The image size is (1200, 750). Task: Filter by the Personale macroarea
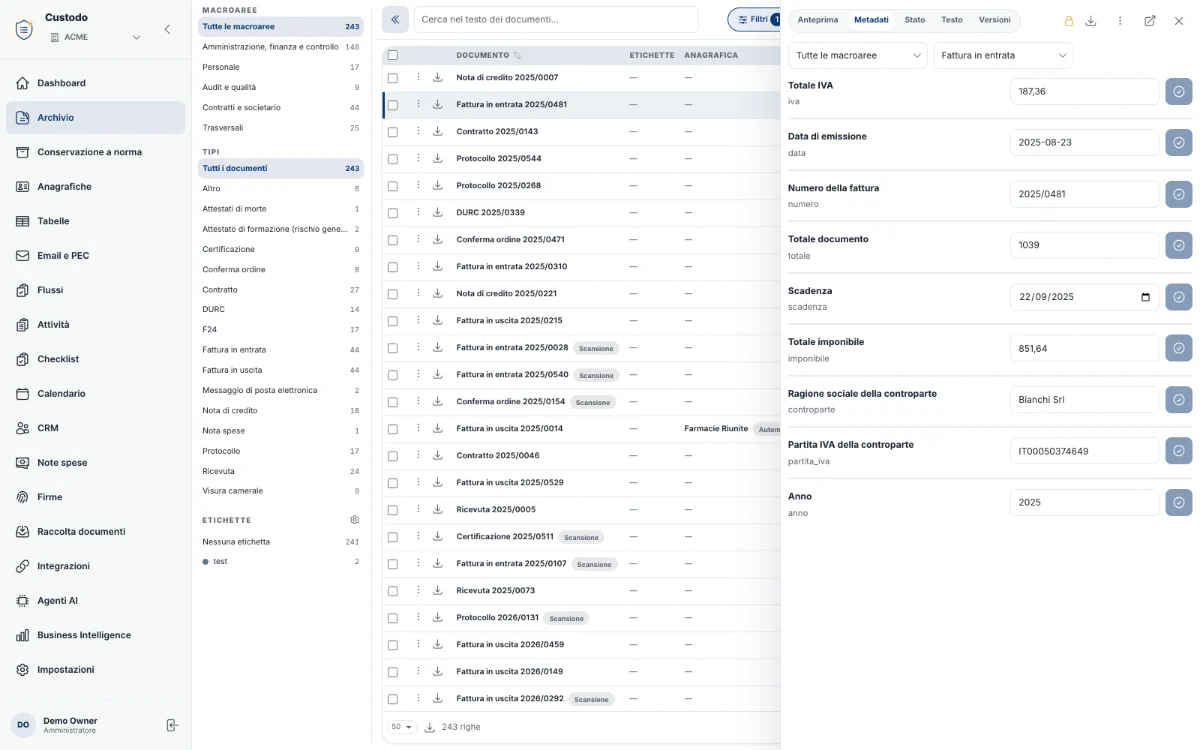[281, 67]
